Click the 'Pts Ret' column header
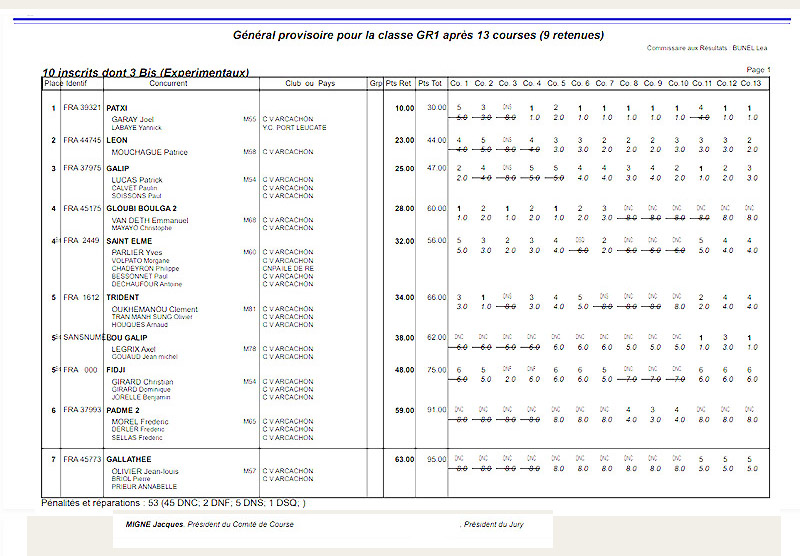800x556 pixels. click(x=398, y=83)
